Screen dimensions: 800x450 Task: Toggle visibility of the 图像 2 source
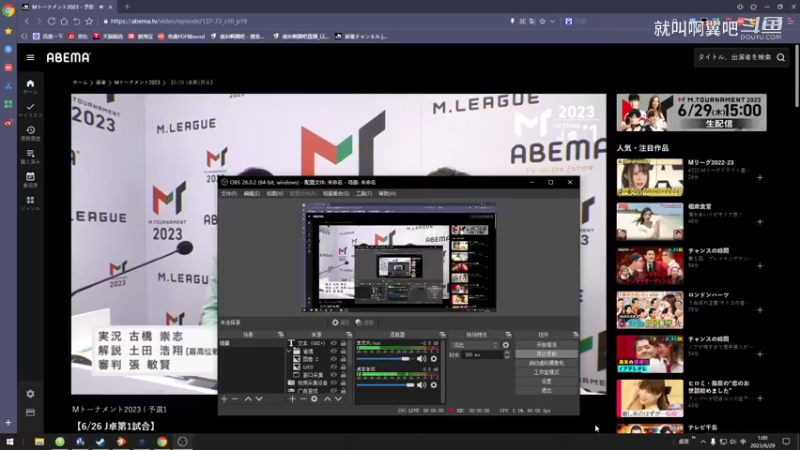pos(334,359)
